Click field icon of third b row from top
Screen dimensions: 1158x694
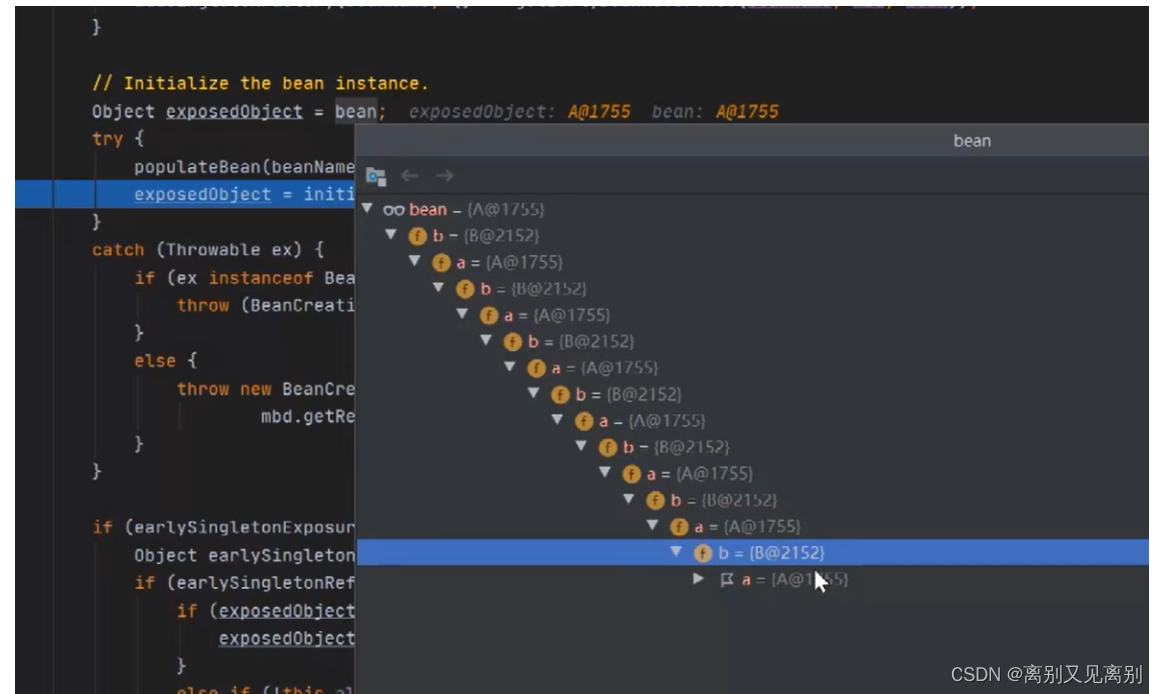pyautogui.click(x=512, y=342)
